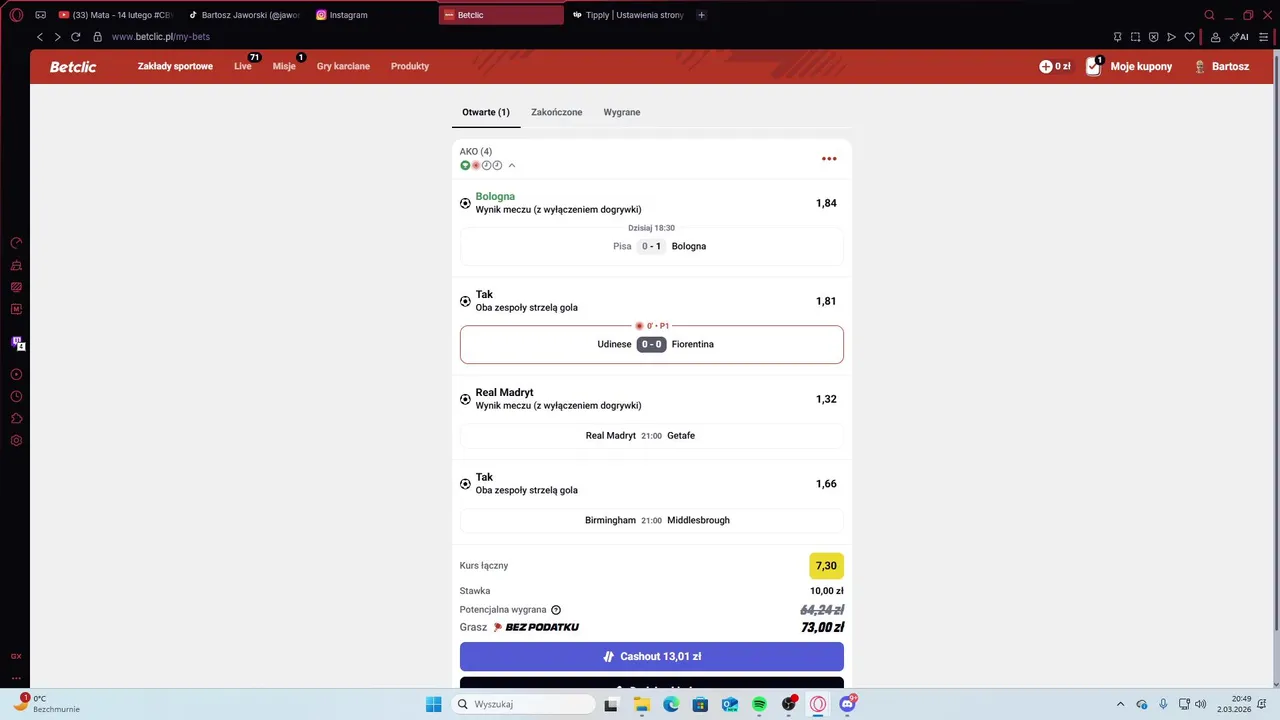Open the Live section in header

tap(243, 66)
